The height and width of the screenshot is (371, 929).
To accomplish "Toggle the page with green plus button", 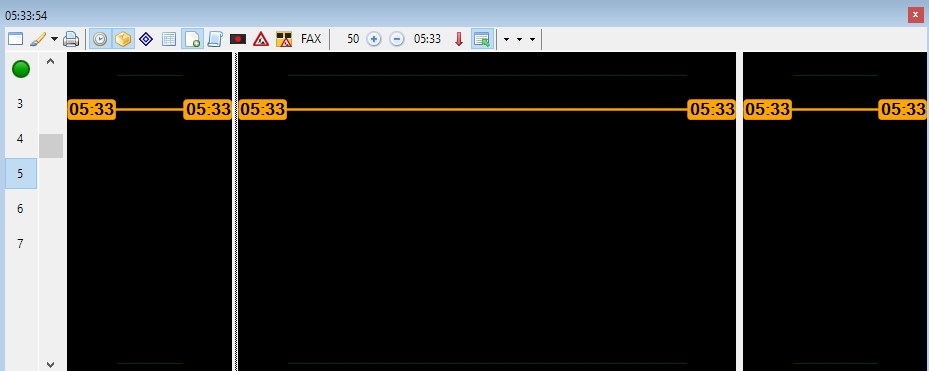I will pos(192,39).
